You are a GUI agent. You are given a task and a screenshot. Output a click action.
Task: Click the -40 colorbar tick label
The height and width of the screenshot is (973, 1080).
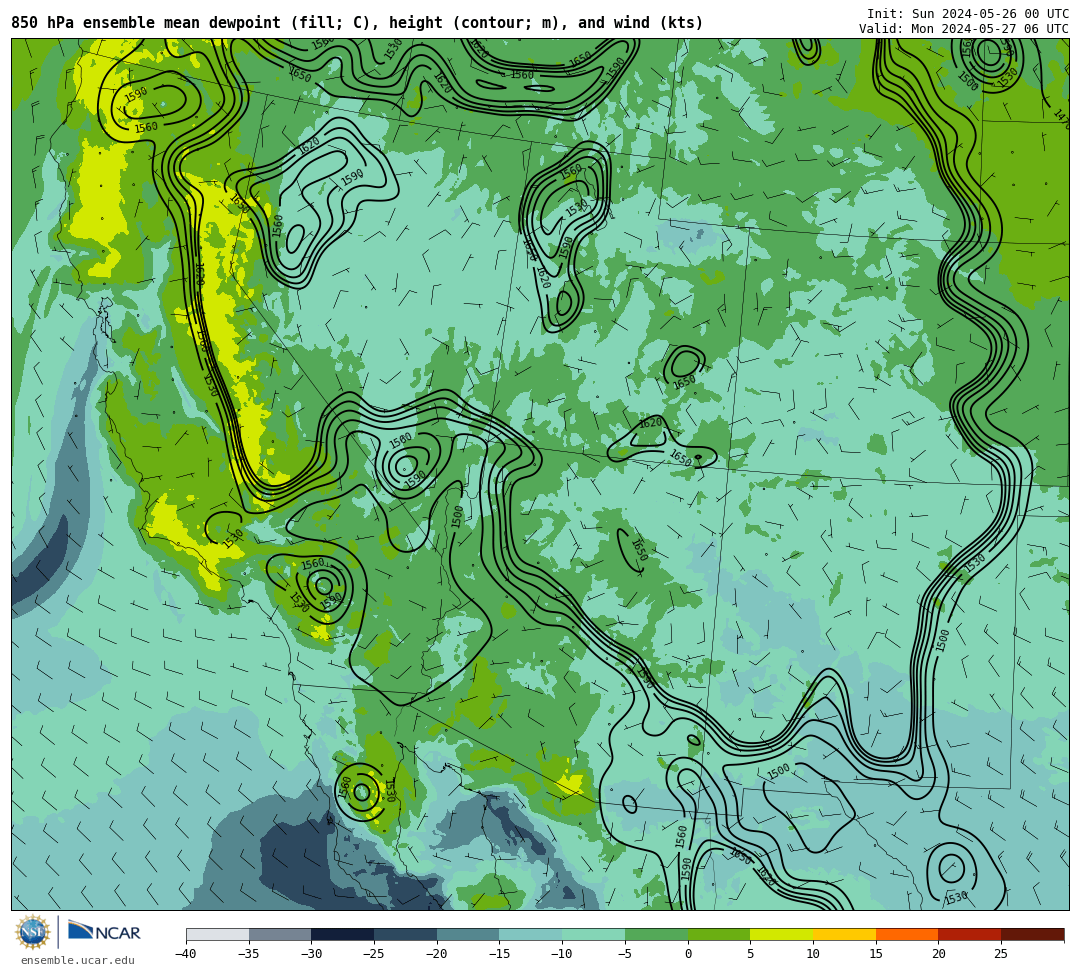[185, 954]
